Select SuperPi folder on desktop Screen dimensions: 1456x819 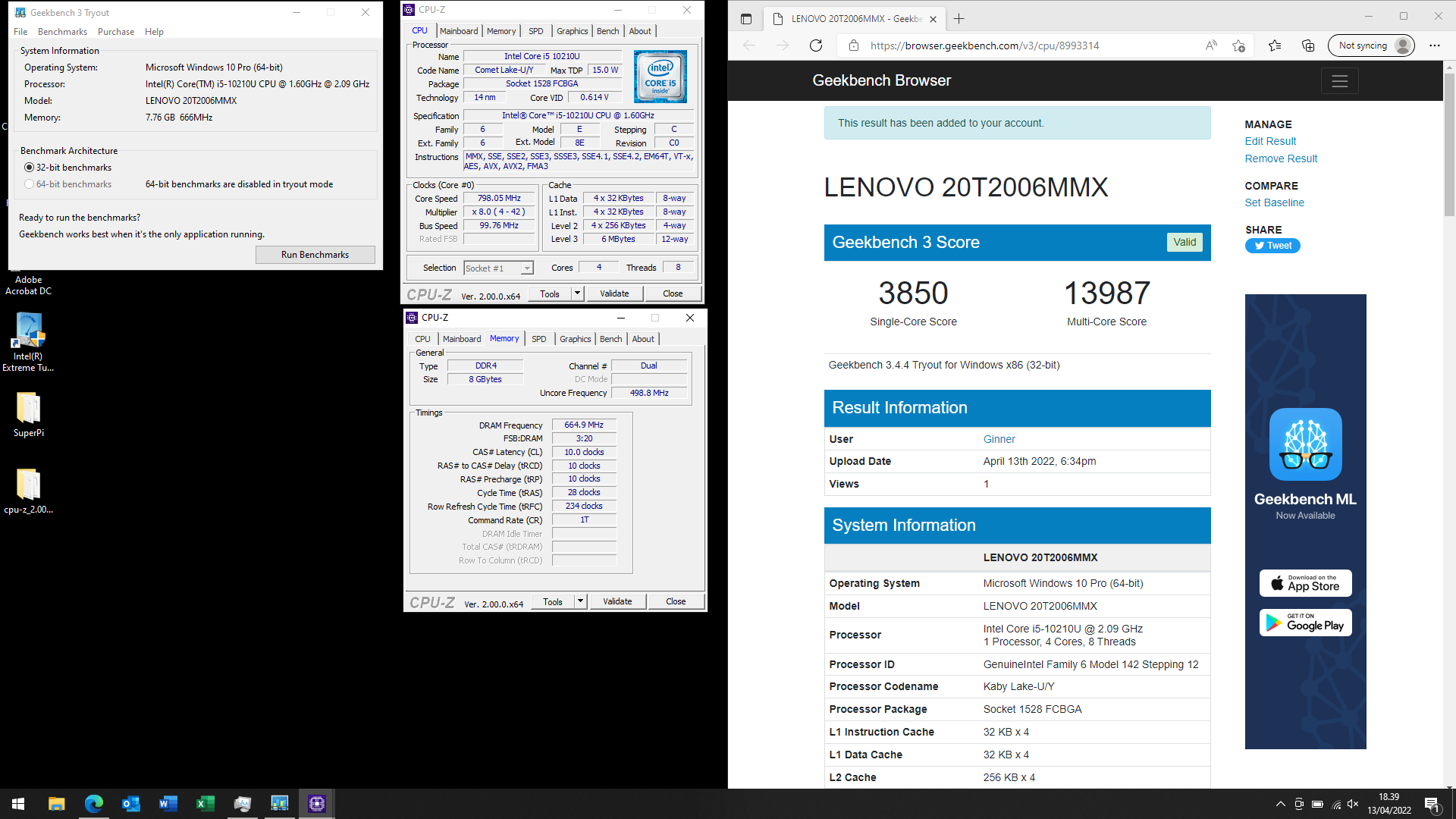(x=28, y=414)
